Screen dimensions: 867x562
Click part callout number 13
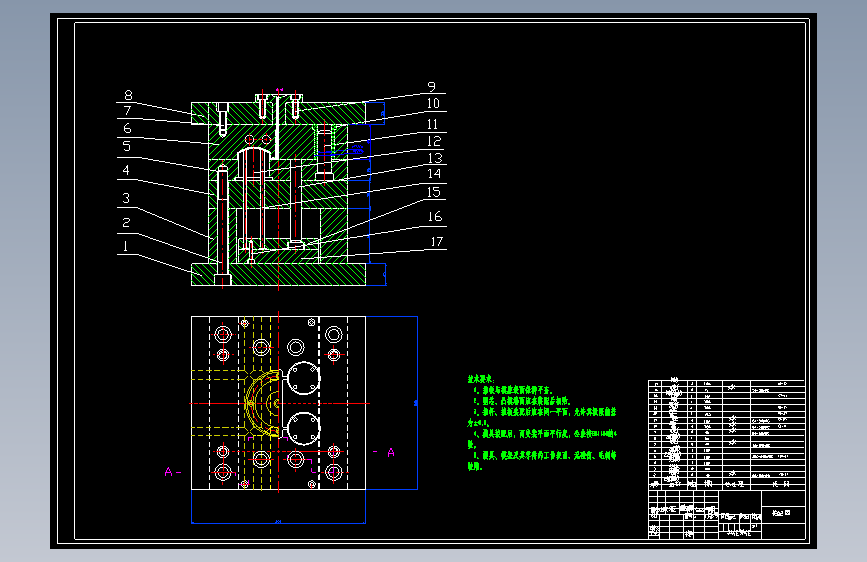[435, 158]
